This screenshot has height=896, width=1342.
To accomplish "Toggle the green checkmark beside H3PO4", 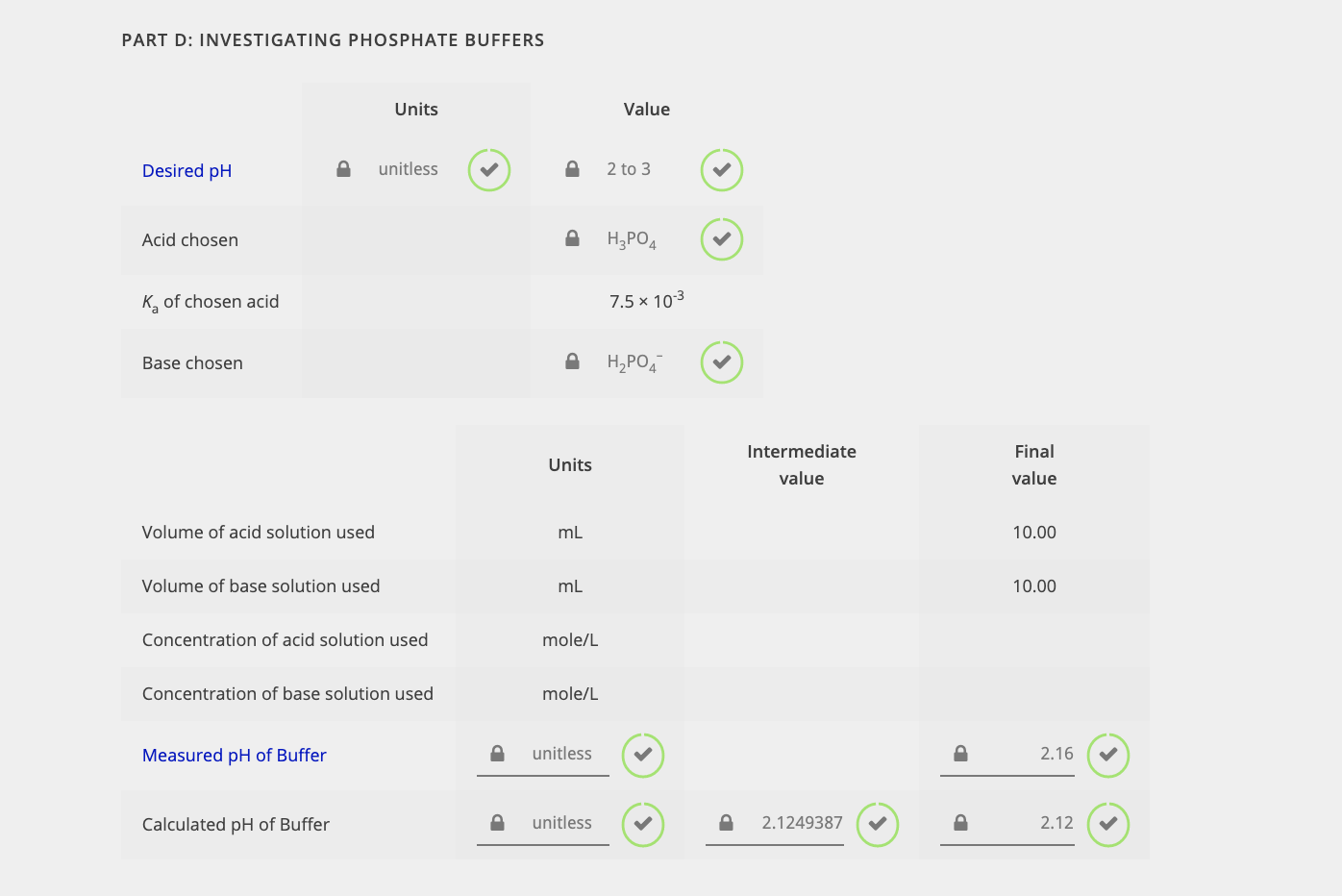I will (722, 239).
